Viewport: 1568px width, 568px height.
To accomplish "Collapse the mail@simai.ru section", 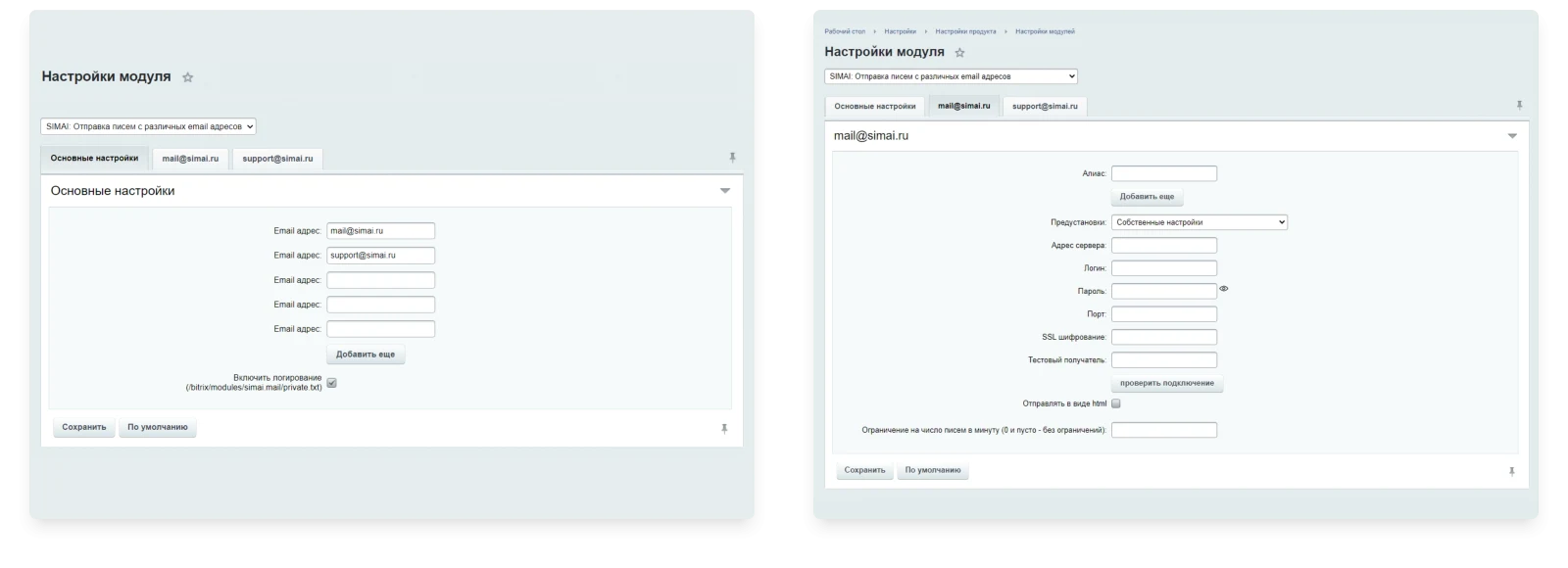I will [x=1512, y=136].
